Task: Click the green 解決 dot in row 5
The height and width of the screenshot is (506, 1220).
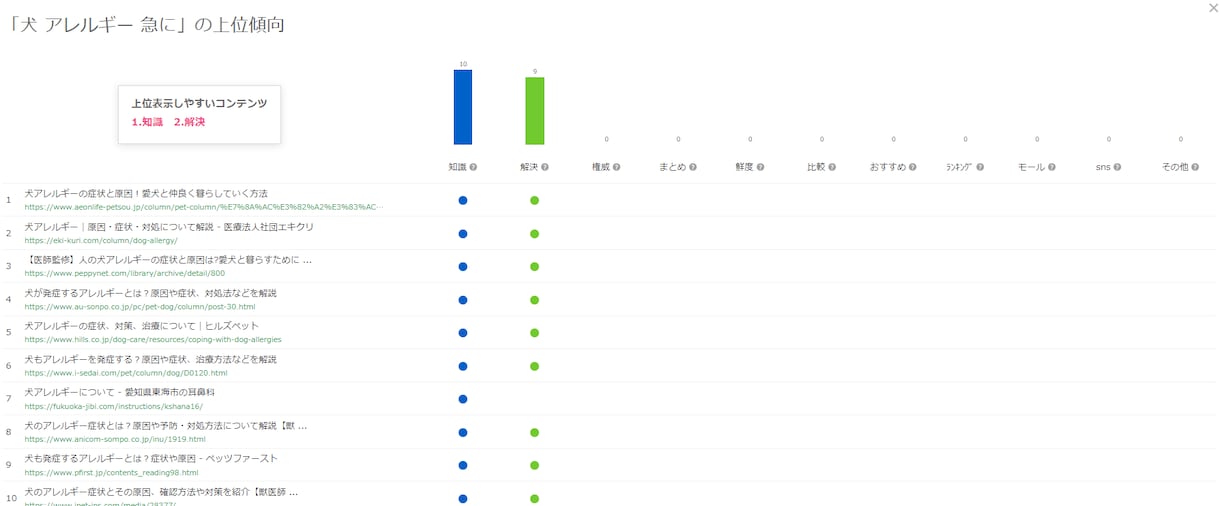Action: (x=535, y=332)
